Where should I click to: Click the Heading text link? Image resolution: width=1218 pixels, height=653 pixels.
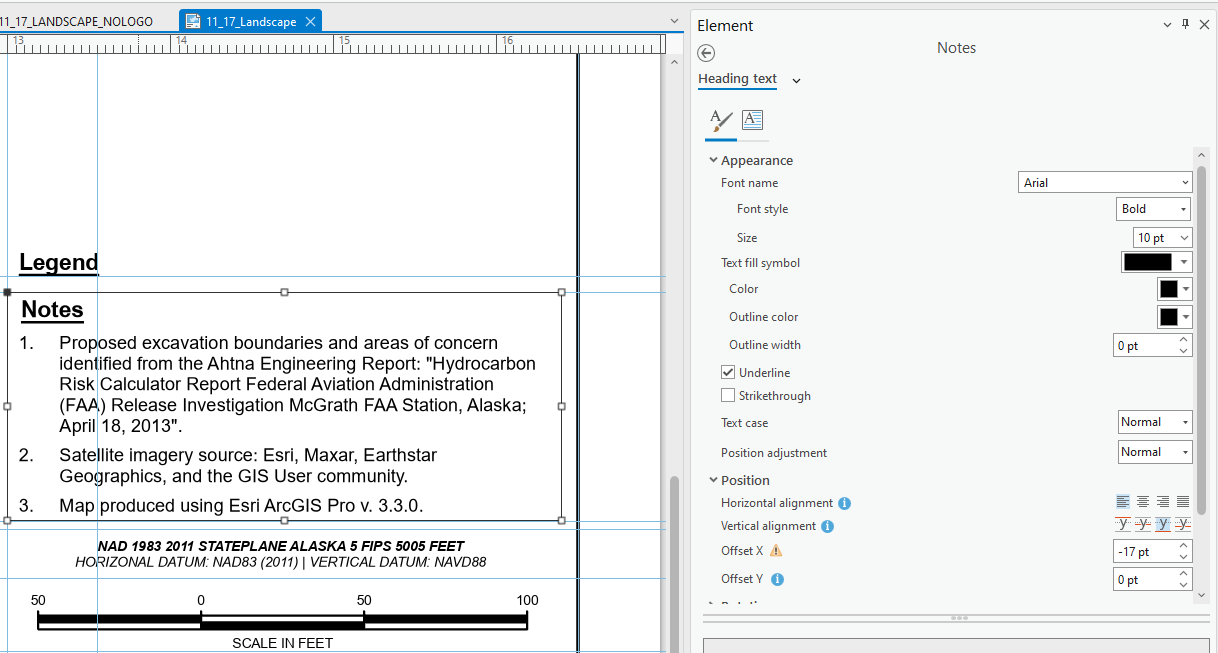coord(737,79)
